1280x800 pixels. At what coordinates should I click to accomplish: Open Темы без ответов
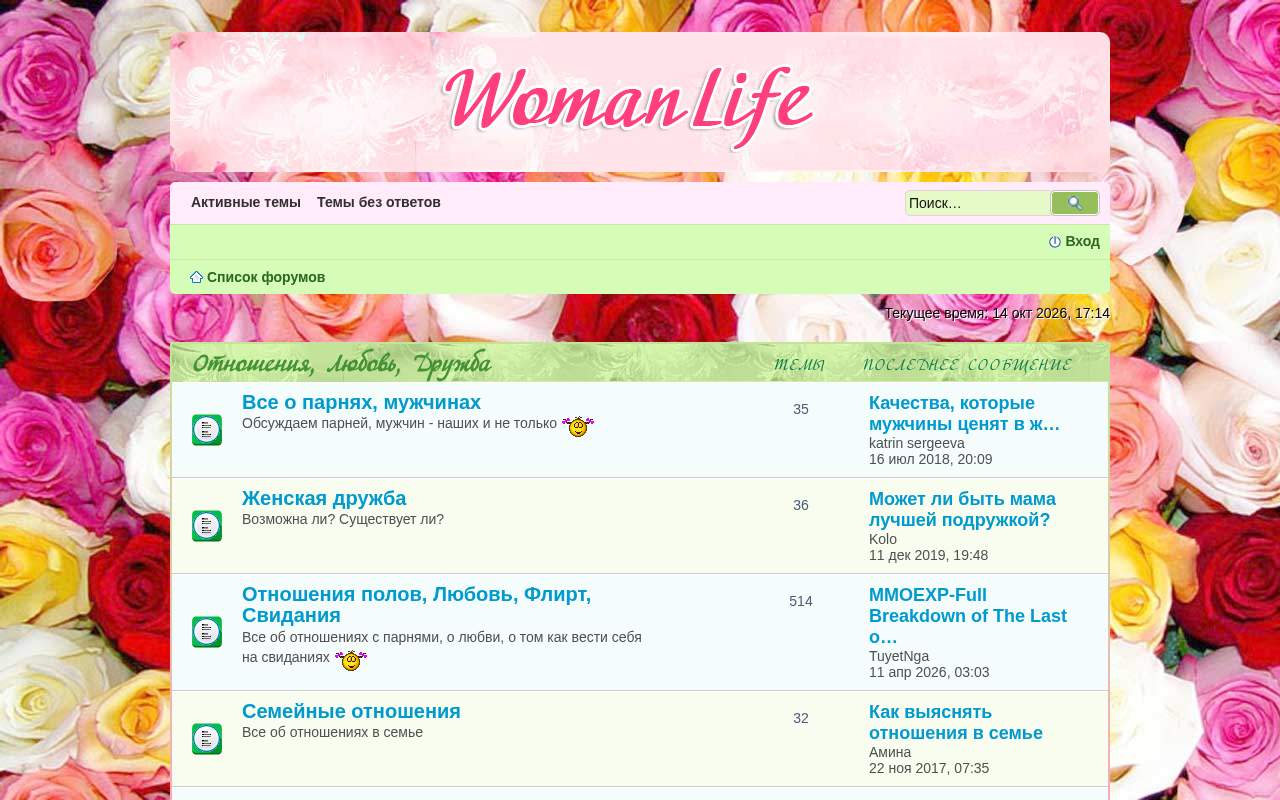pyautogui.click(x=379, y=202)
